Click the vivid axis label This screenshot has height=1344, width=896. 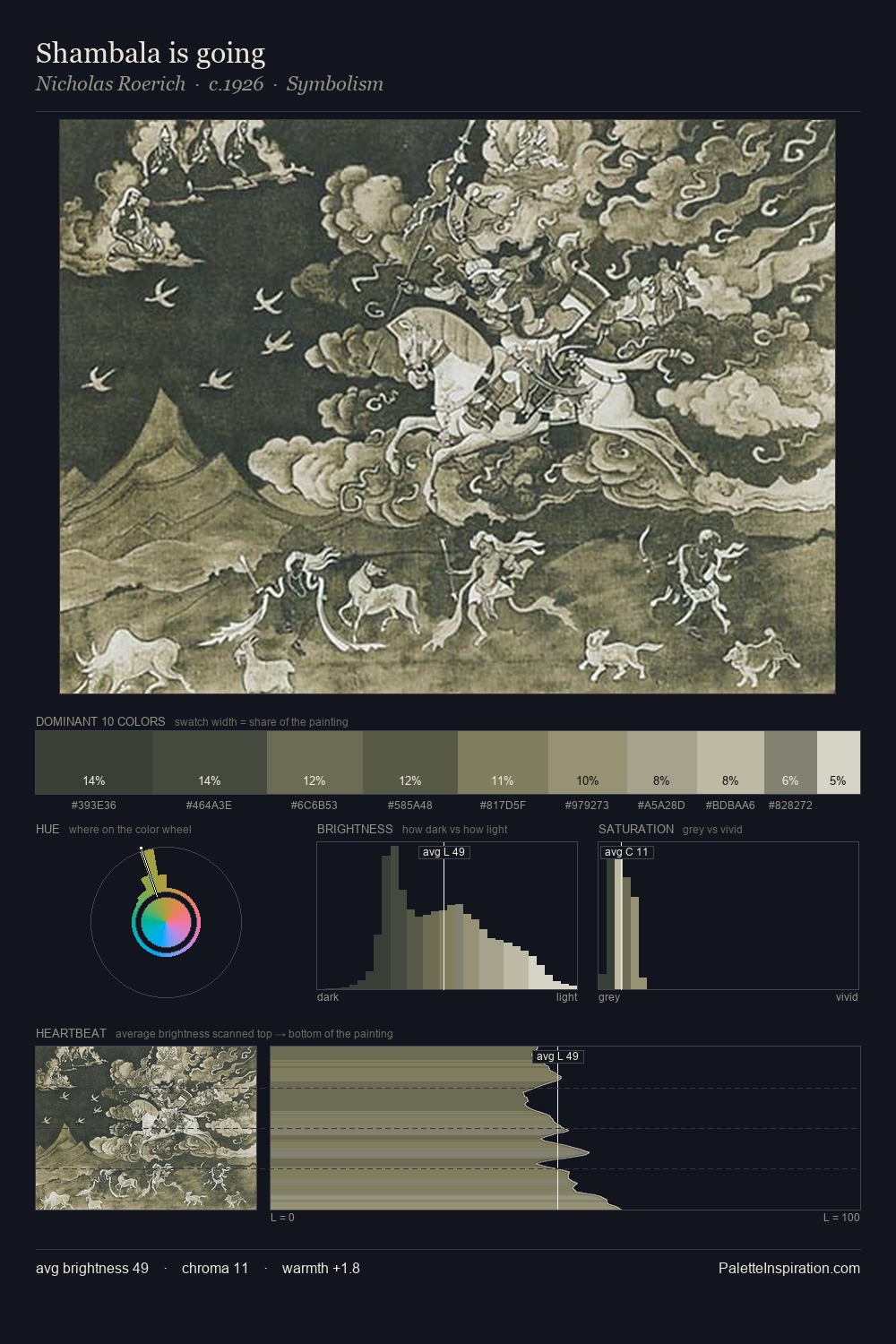pos(847,997)
